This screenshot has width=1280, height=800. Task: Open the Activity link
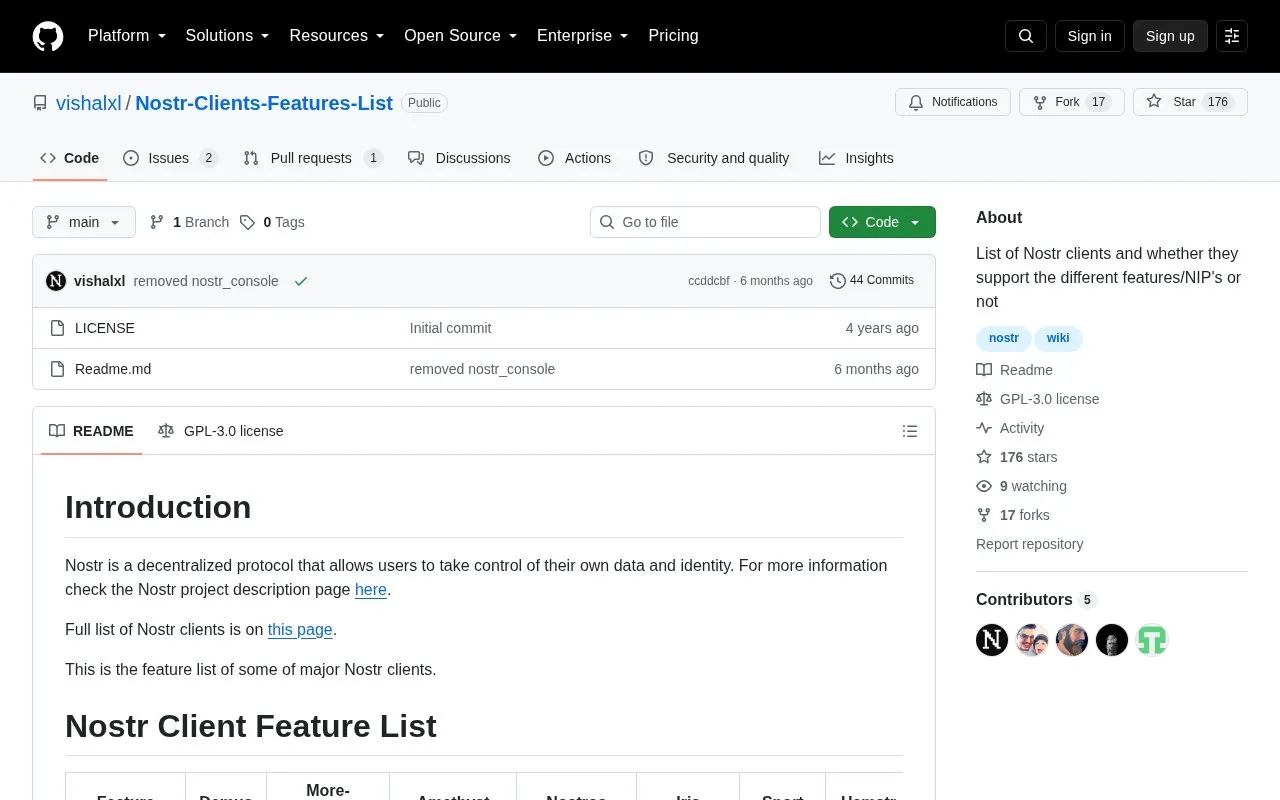tap(1010, 428)
